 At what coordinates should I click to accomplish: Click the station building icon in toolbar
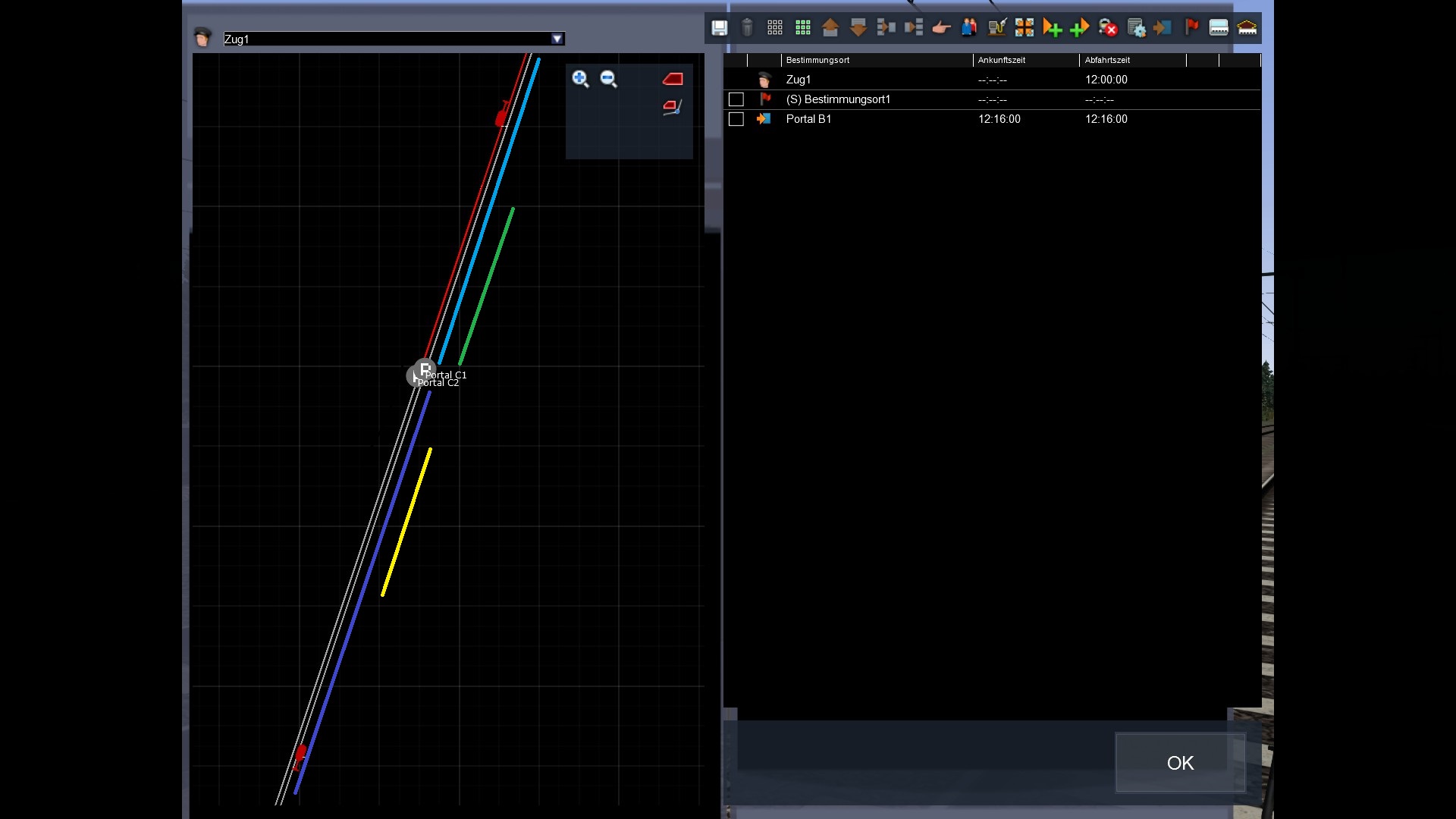(x=1247, y=28)
